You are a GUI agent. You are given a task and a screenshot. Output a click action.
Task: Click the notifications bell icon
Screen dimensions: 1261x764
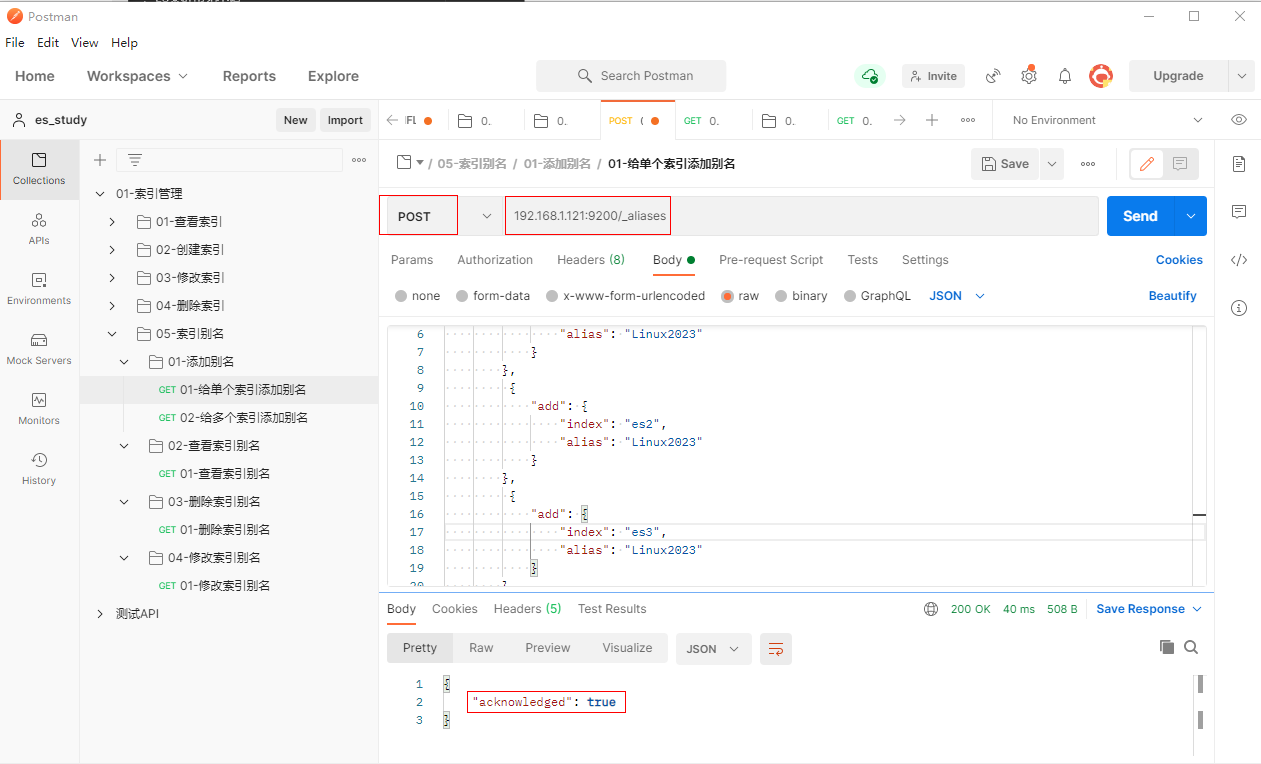[1065, 76]
